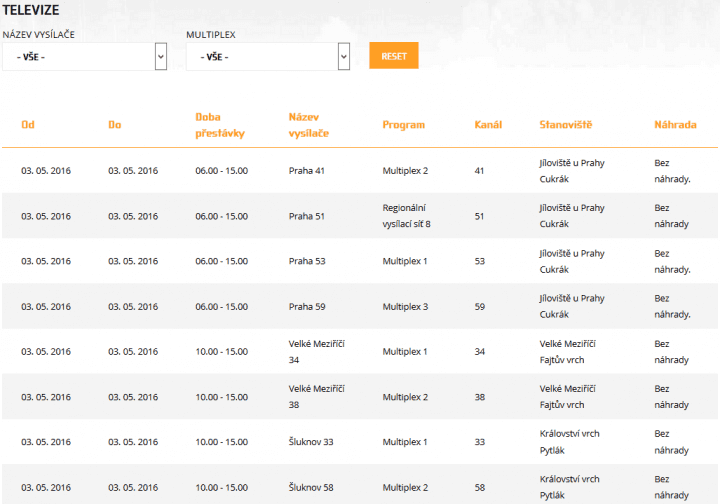
Task: Click 06.00 - 15.00 in Praha 41 row
Action: coord(221,171)
